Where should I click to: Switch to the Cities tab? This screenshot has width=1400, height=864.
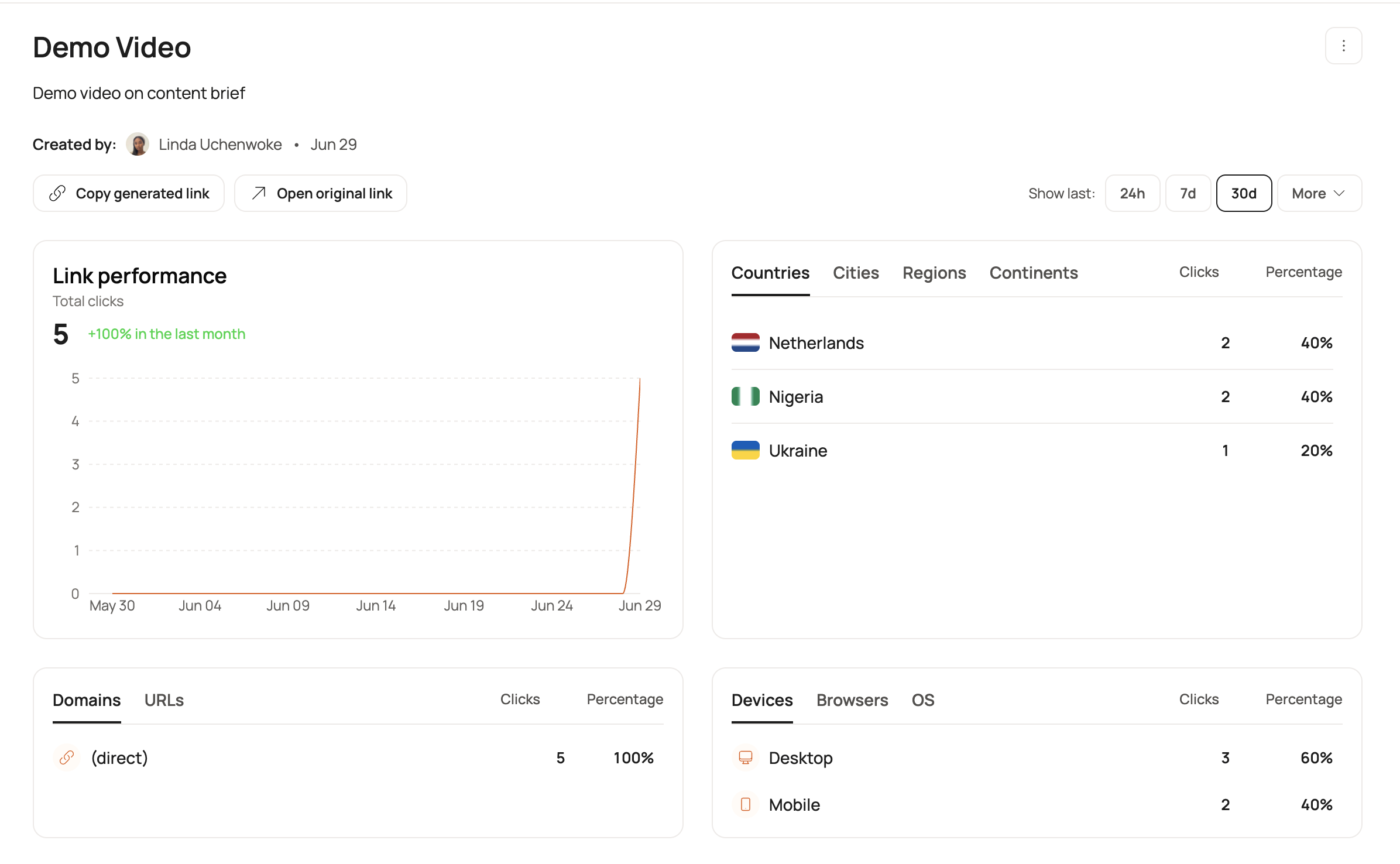tap(856, 273)
